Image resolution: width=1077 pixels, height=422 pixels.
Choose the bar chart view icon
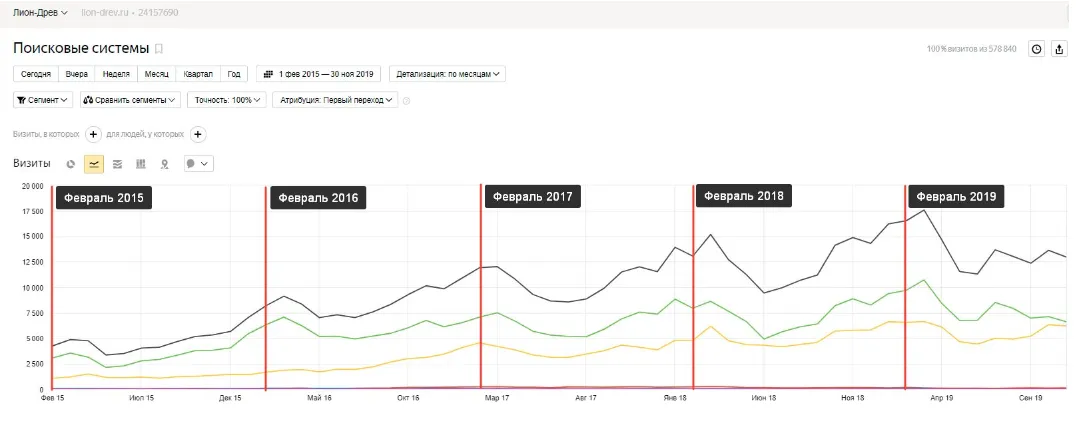tap(141, 164)
